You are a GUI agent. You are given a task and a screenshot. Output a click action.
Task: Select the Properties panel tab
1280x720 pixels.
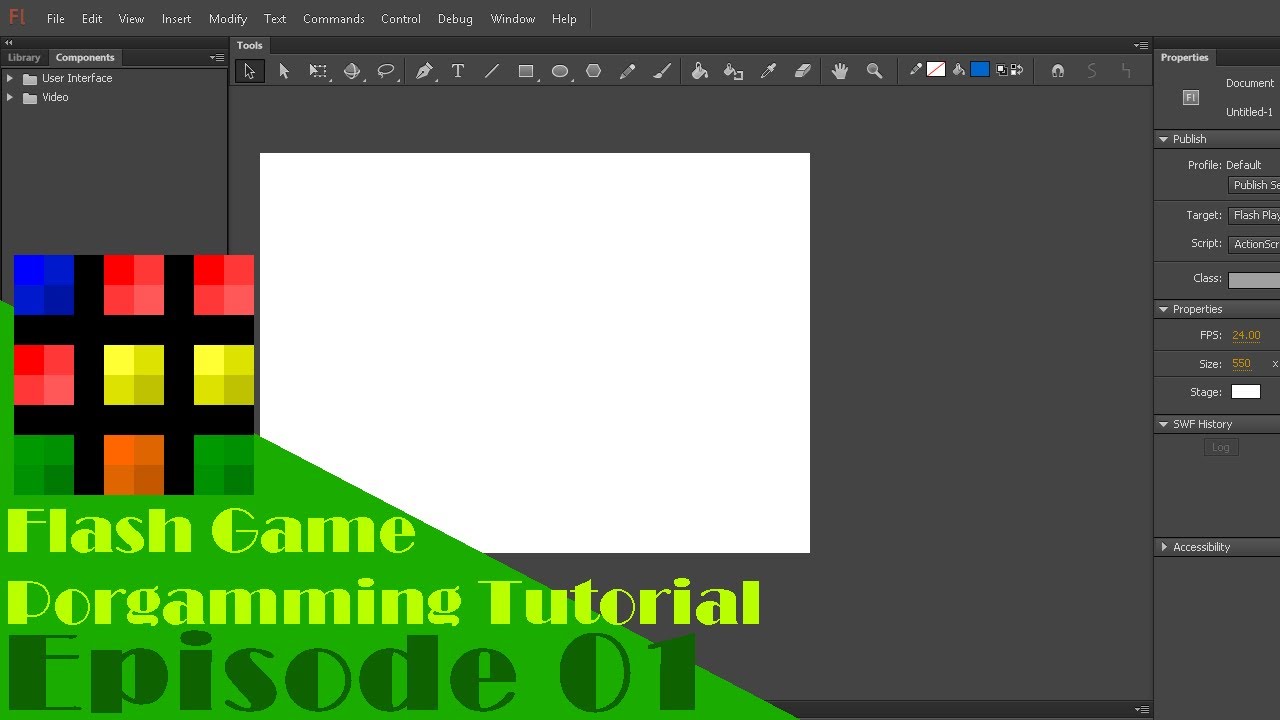1185,57
